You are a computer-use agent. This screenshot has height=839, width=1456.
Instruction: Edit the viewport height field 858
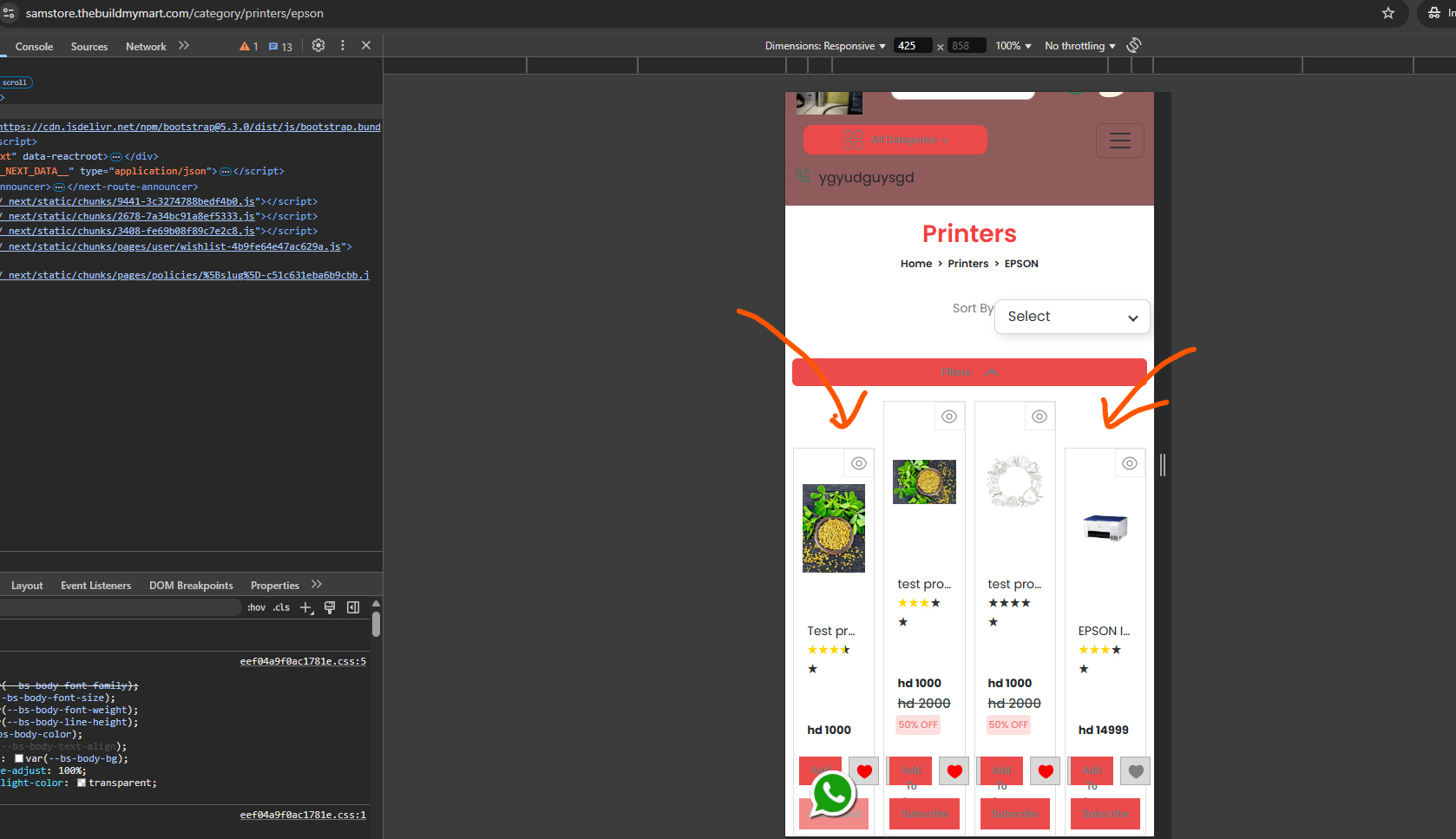pyautogui.click(x=966, y=46)
